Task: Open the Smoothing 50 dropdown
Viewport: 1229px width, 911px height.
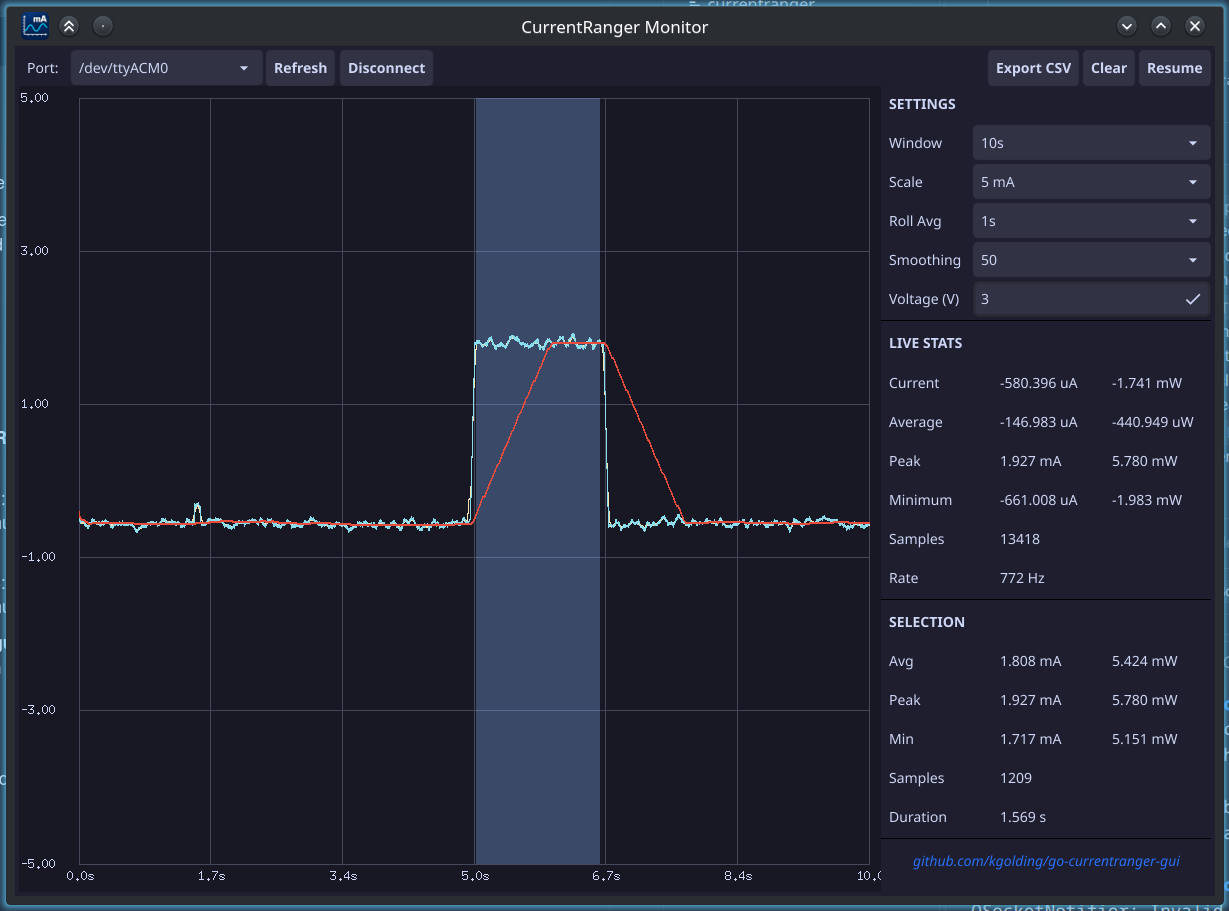Action: [1091, 260]
